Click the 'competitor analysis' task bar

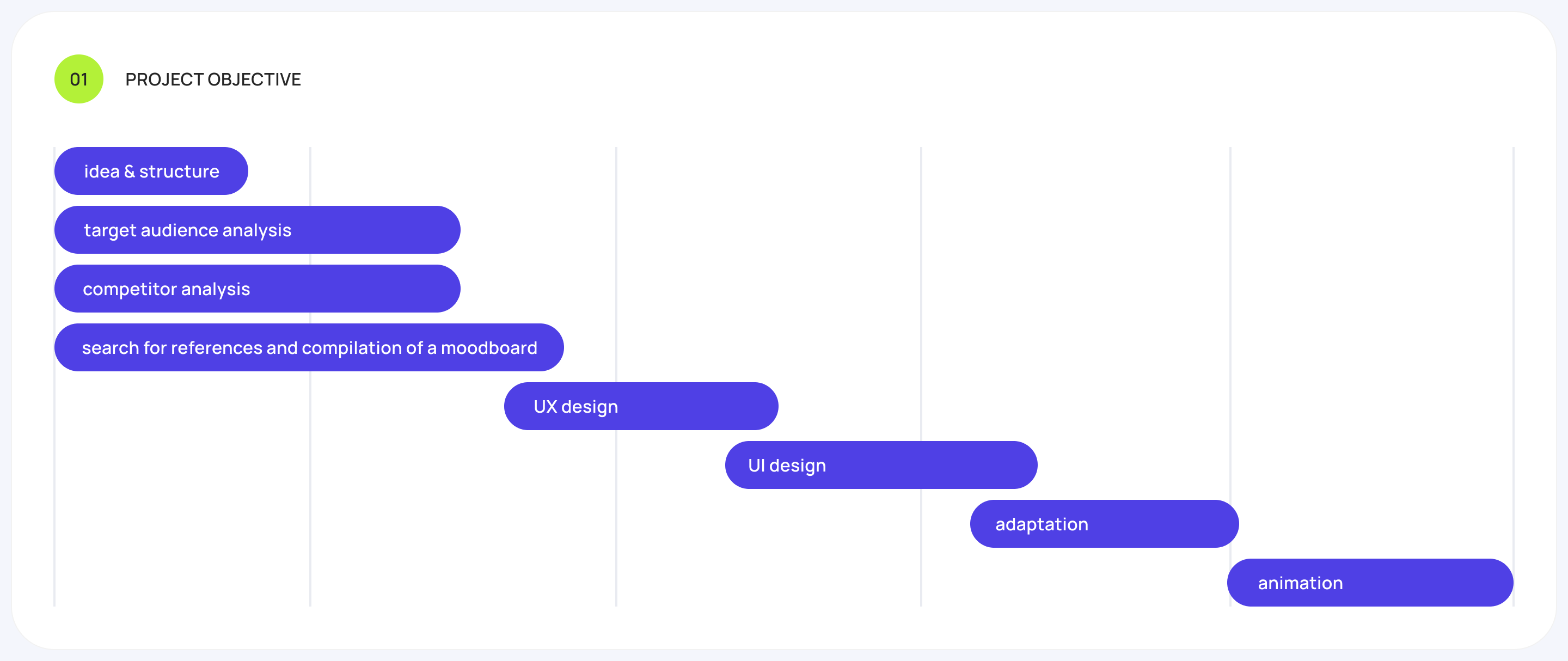coord(257,289)
